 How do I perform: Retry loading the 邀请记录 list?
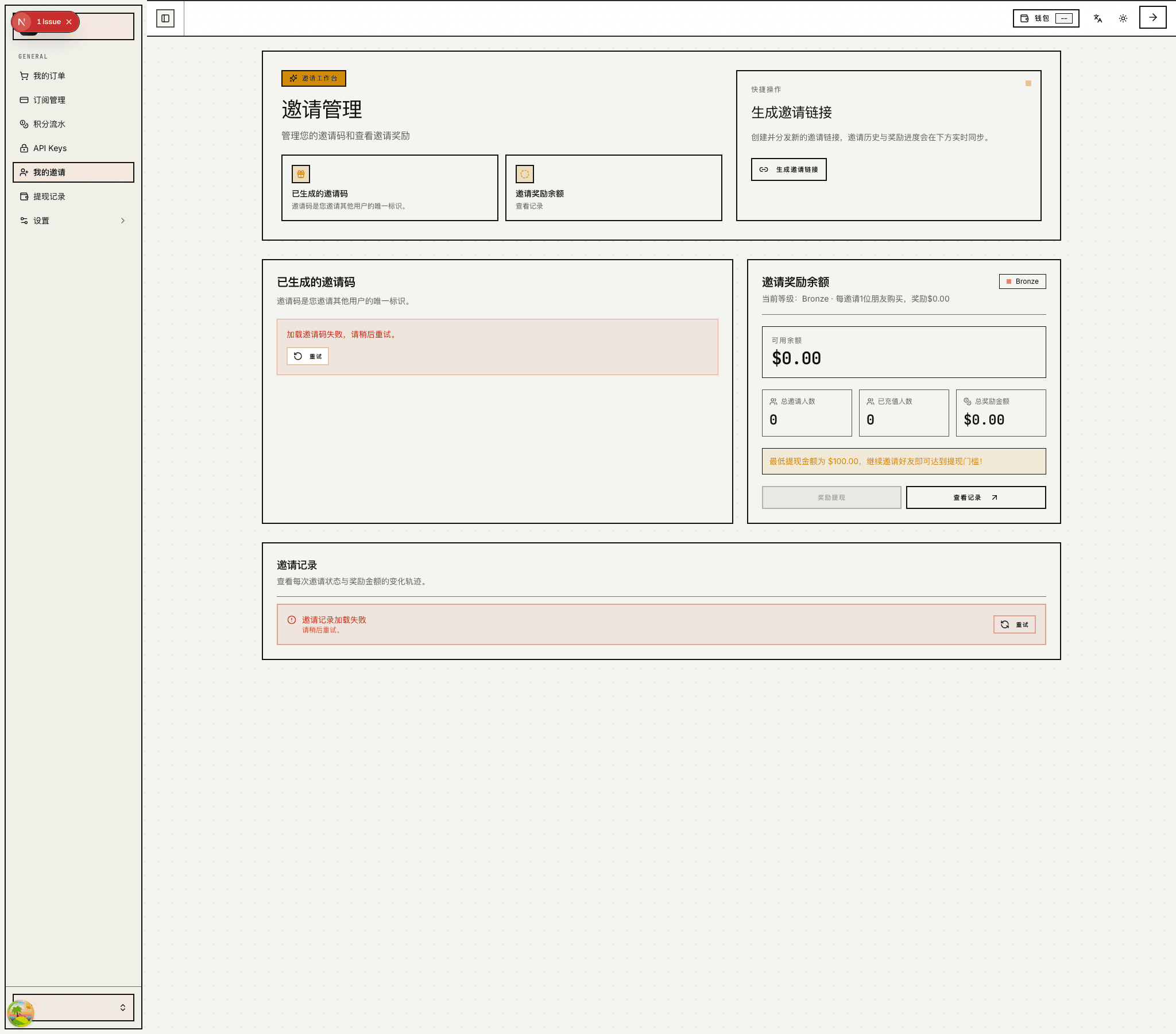pos(1013,624)
